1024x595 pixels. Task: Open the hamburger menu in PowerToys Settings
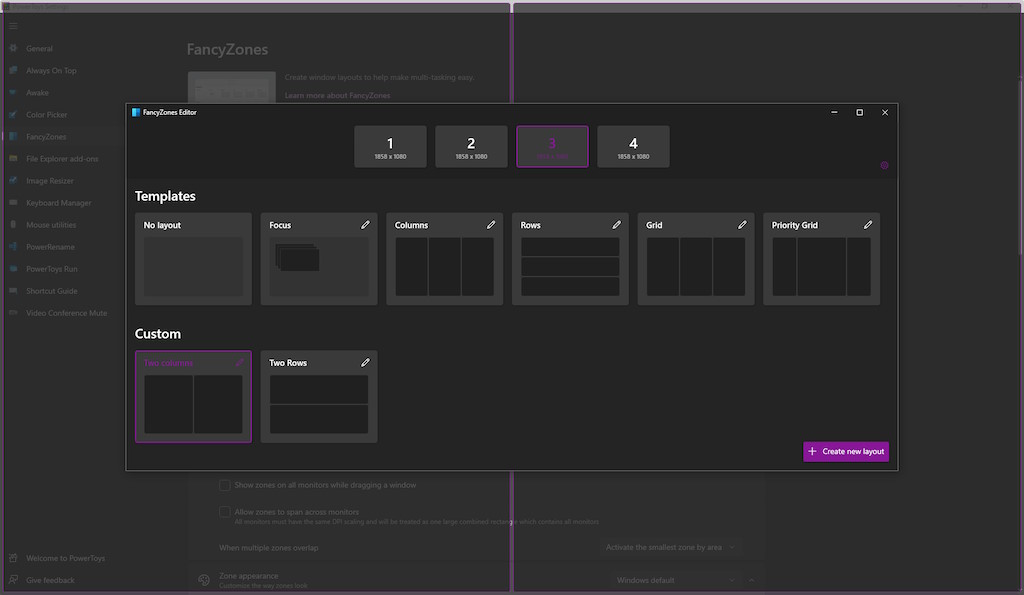pos(13,26)
